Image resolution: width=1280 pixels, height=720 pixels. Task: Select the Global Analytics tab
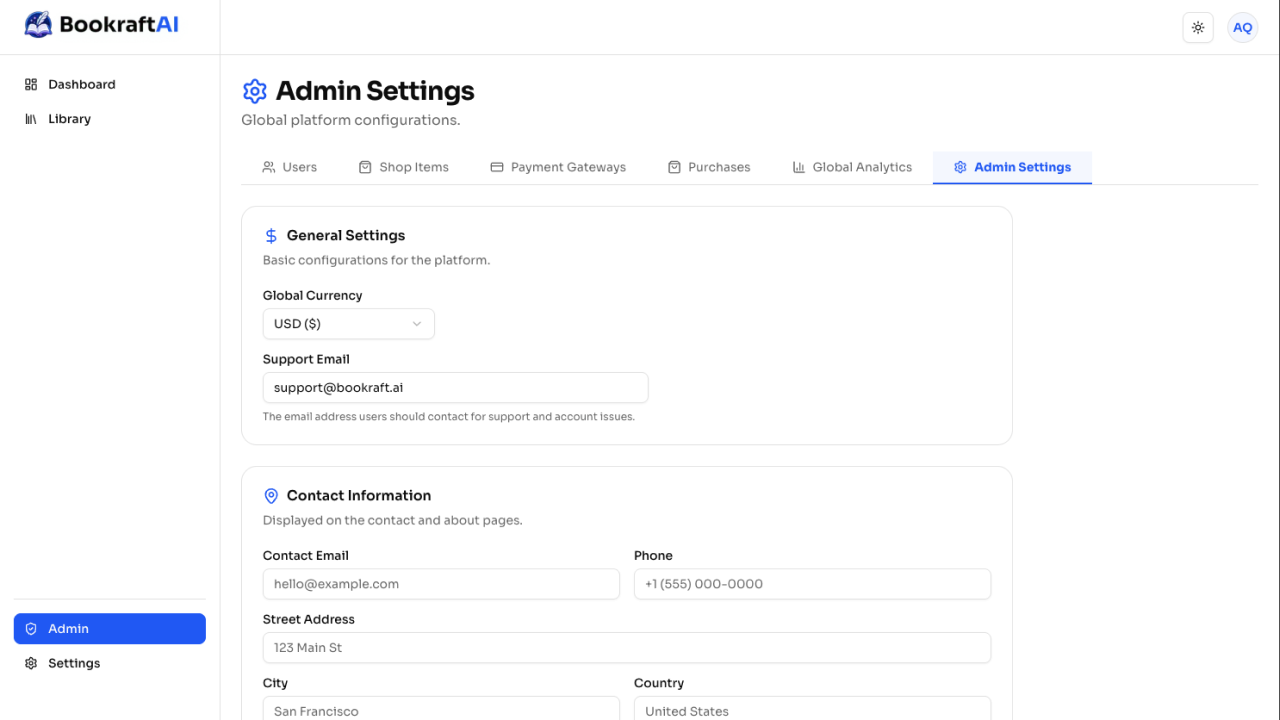[852, 167]
